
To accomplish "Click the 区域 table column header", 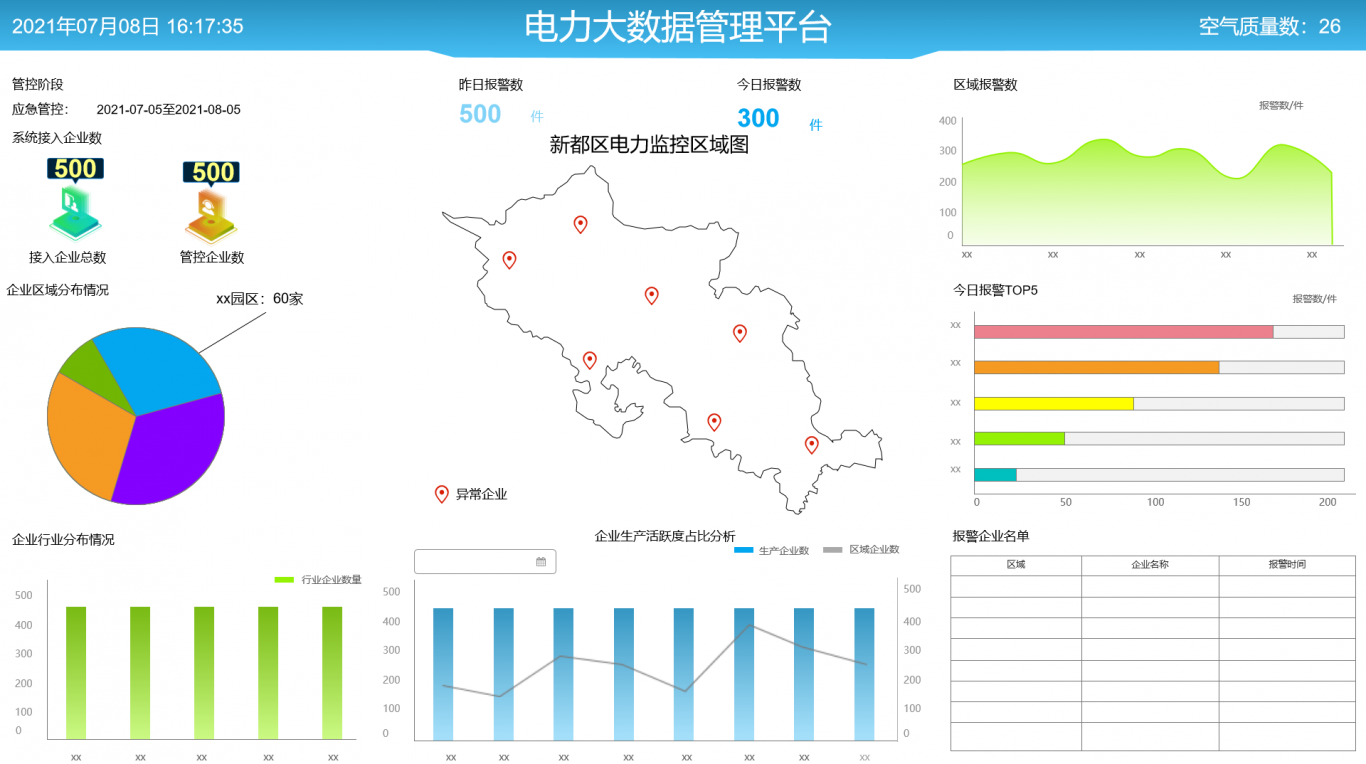I will [1016, 565].
